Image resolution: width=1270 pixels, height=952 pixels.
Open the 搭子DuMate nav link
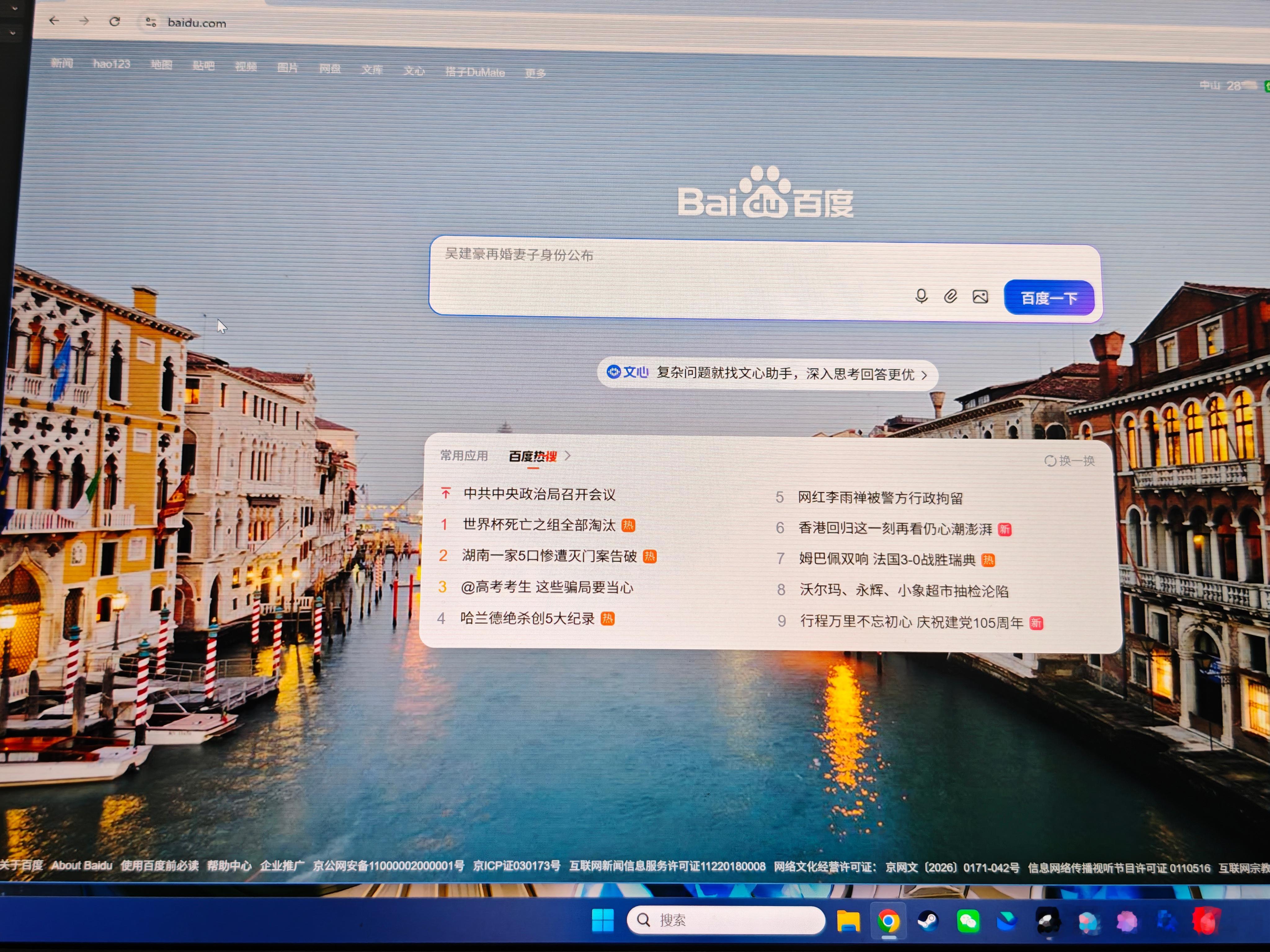click(475, 72)
